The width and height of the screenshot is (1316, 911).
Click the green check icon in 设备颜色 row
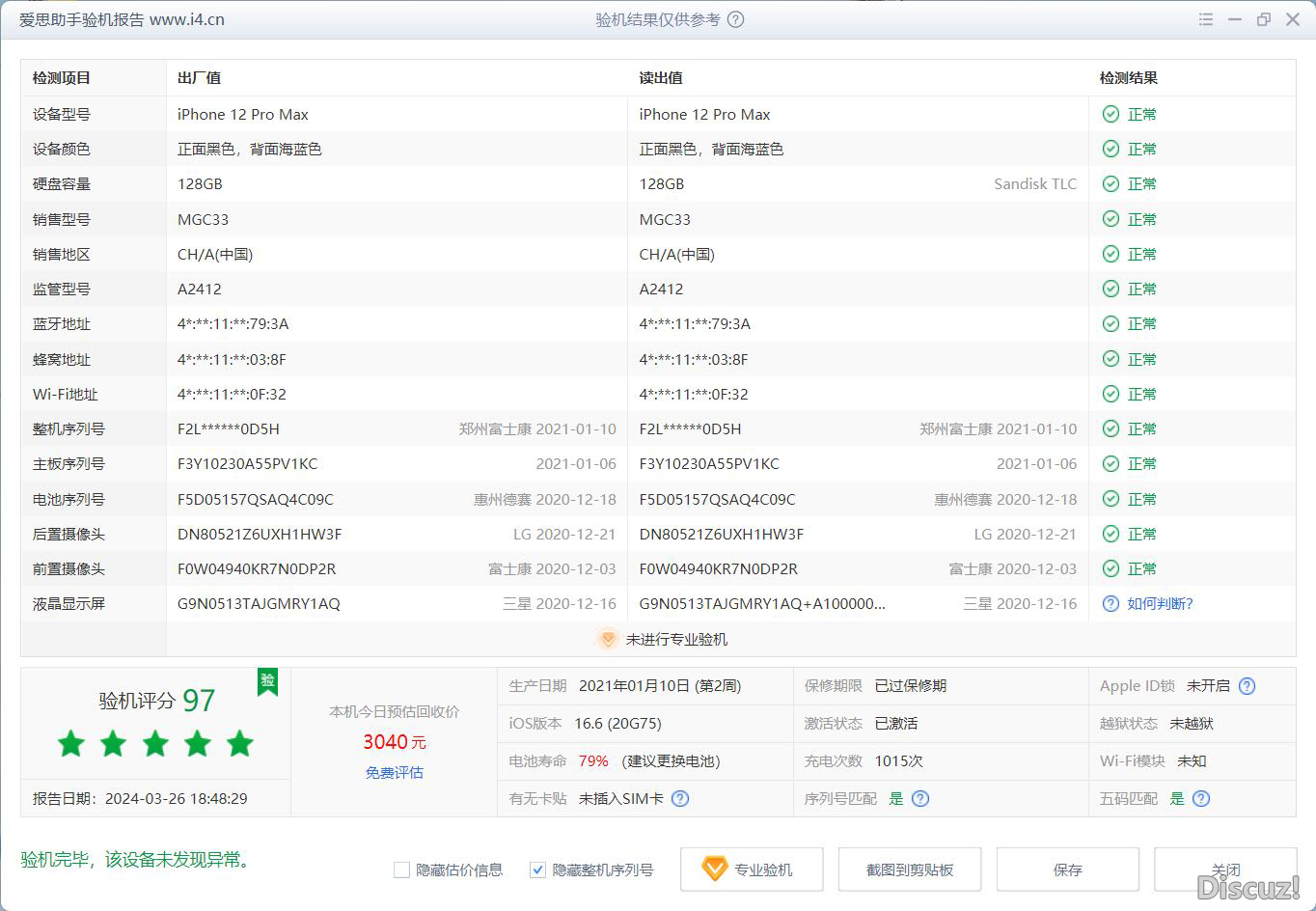click(x=1110, y=149)
